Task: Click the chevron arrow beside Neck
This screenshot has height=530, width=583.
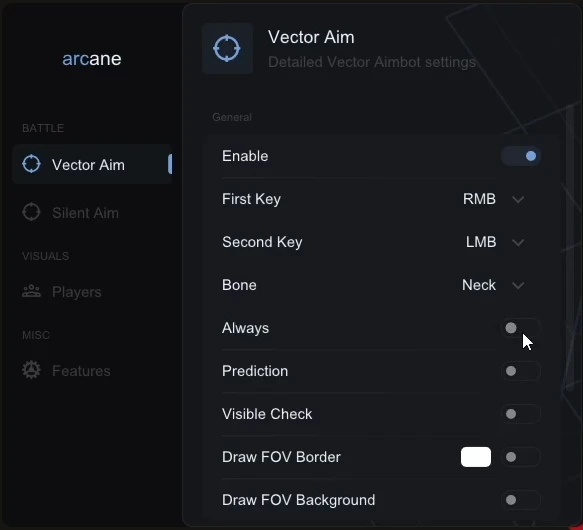Action: [518, 285]
